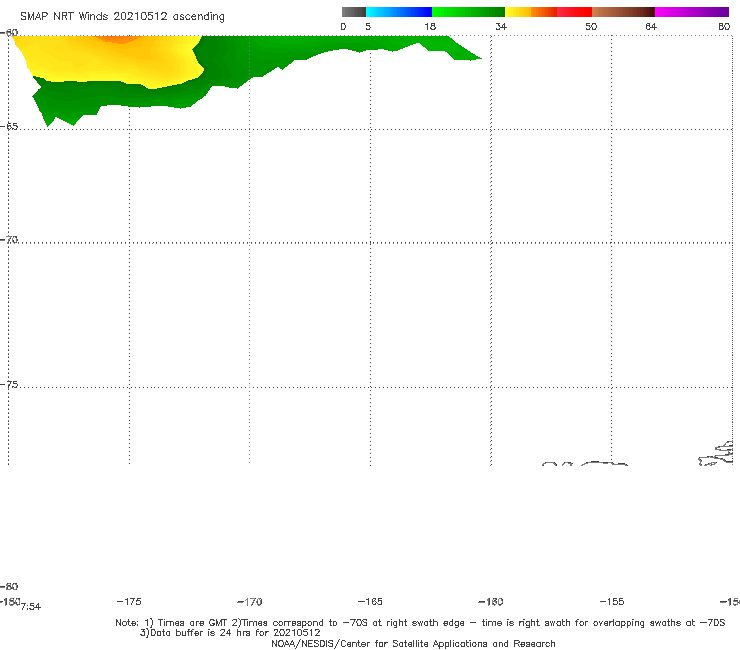Click the title "SMAP NRT Winds 20210512 ascending"
Viewport: 740px width, 650px height.
[122, 16]
